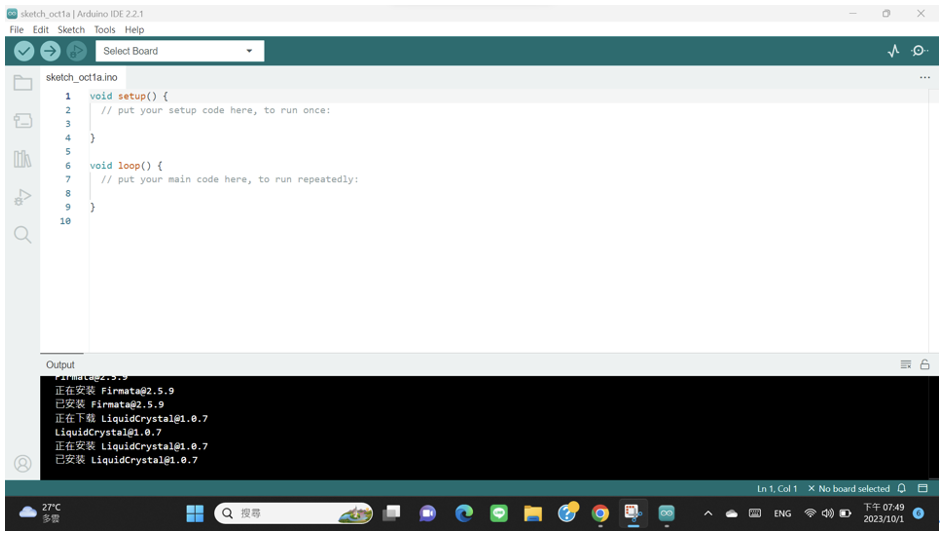Open the Edit menu
Screen dimensions: 940x534
tap(41, 29)
